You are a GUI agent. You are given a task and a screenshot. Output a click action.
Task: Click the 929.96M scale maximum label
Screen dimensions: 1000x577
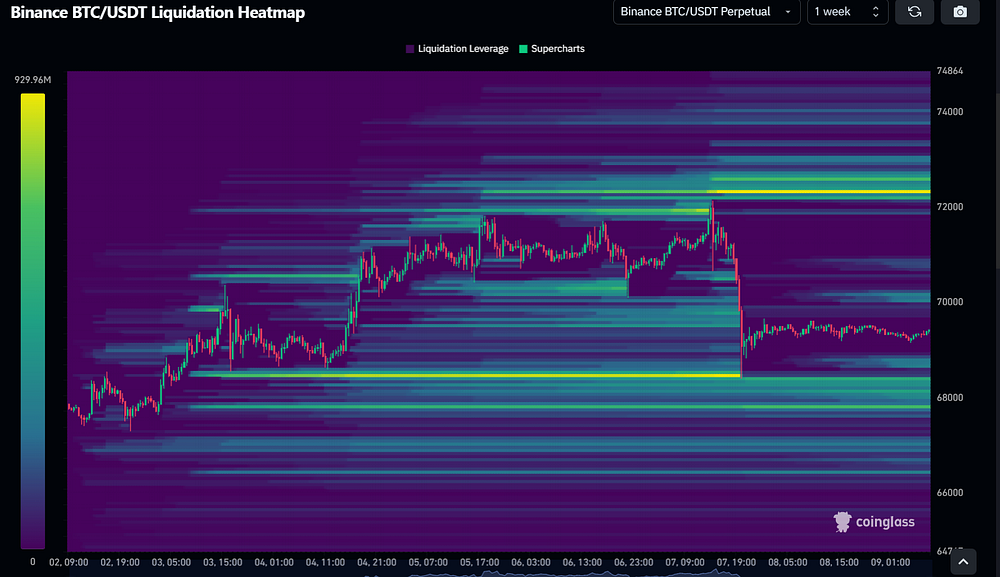33,80
